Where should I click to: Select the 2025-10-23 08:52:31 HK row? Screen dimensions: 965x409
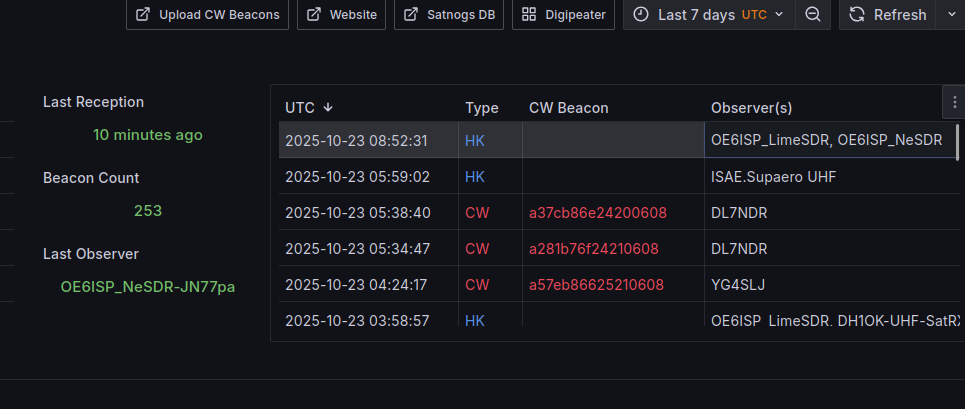356,141
